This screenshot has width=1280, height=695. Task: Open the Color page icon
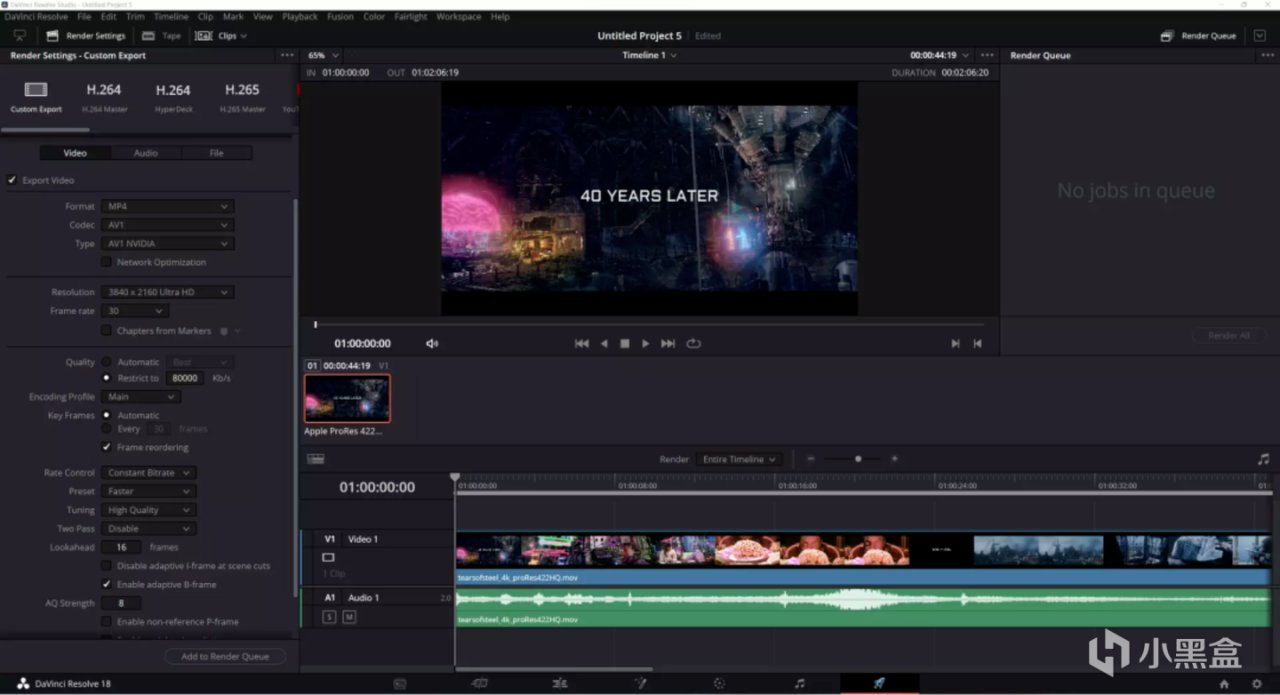719,684
